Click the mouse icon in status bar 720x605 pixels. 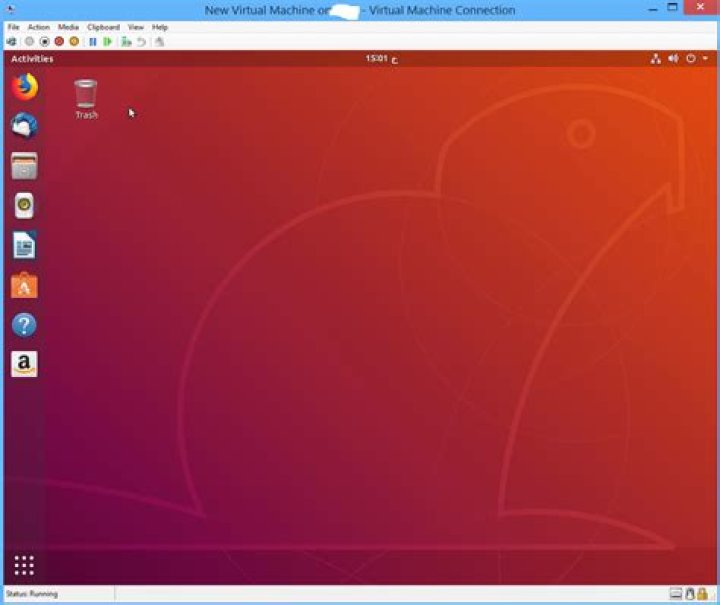690,594
